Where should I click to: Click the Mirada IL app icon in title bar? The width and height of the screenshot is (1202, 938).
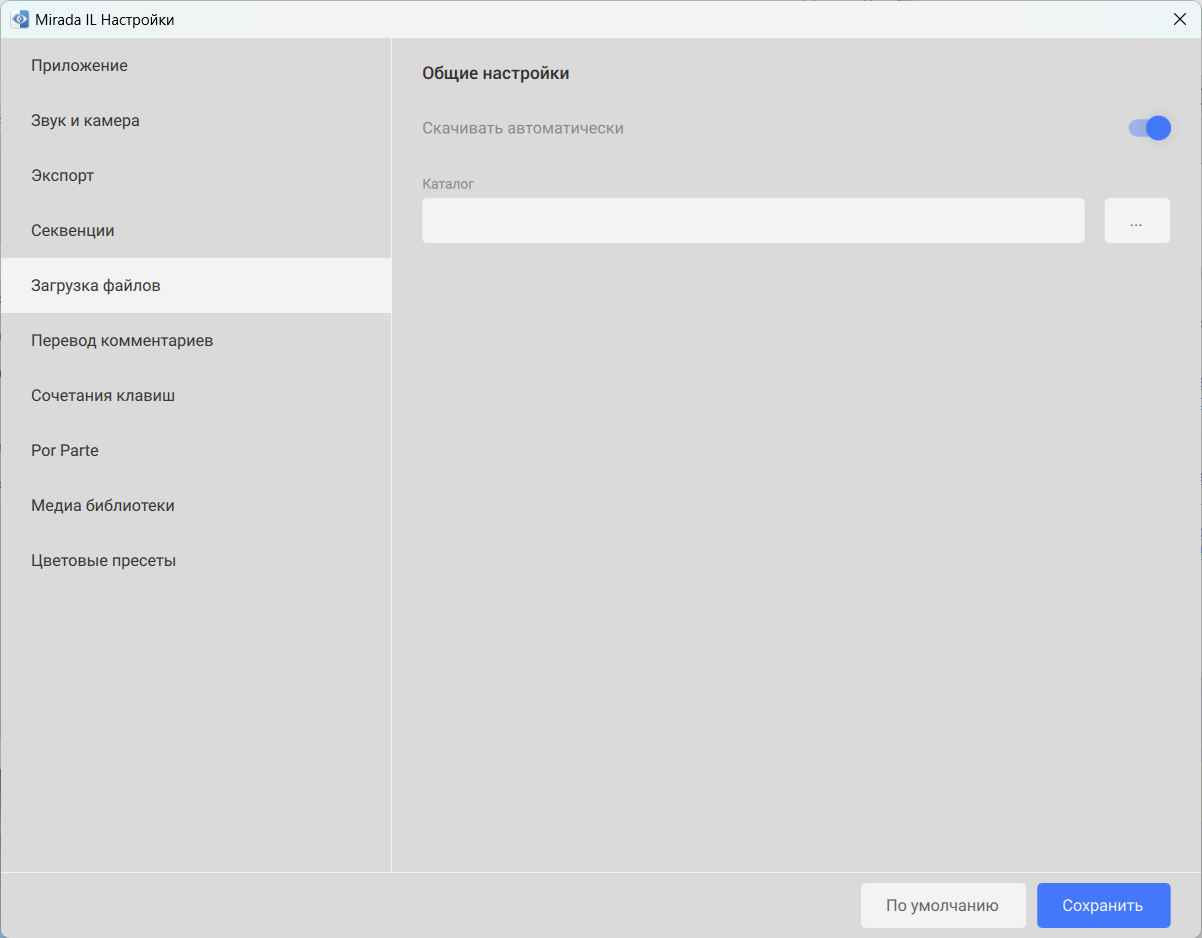point(20,19)
